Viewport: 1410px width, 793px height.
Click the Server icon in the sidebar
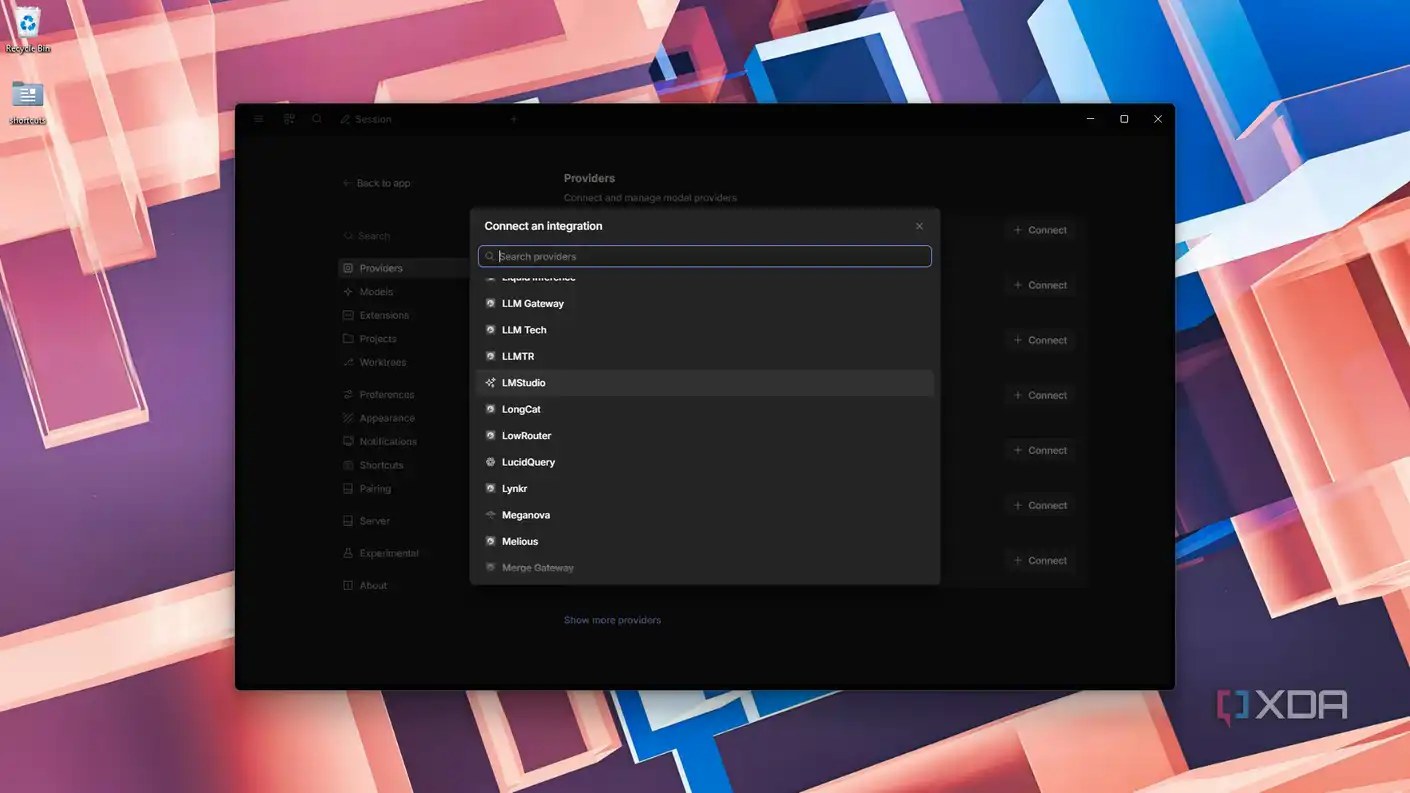pos(348,521)
